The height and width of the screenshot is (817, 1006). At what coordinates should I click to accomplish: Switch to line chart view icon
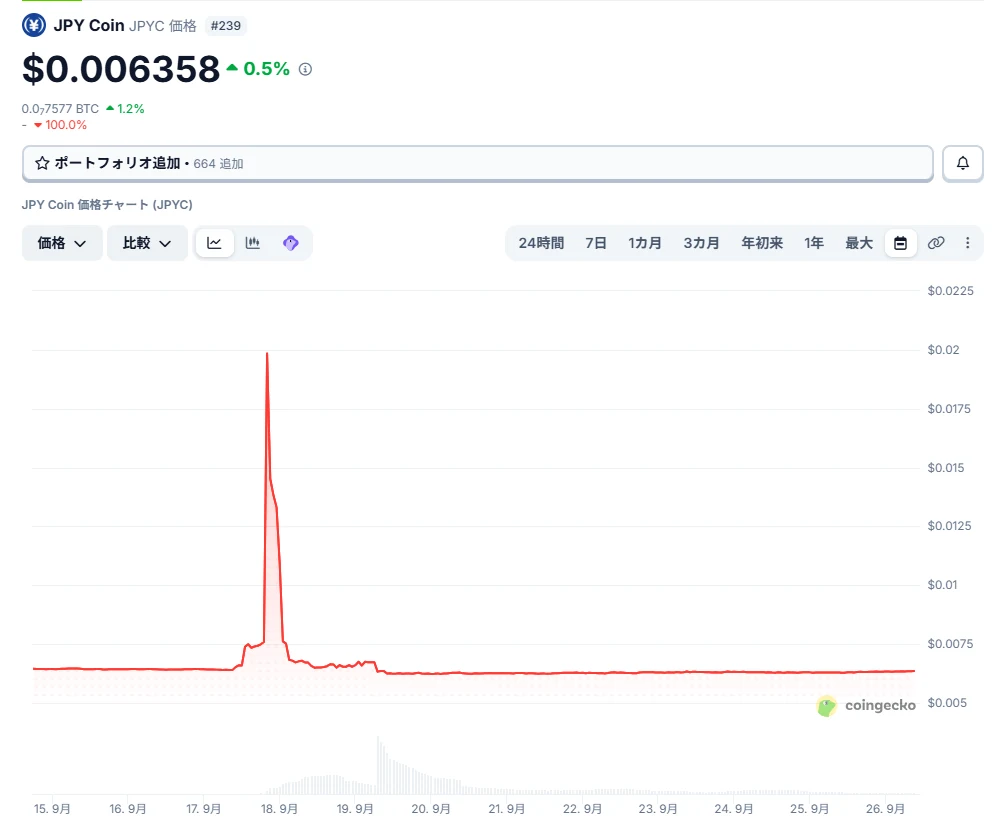click(x=214, y=243)
